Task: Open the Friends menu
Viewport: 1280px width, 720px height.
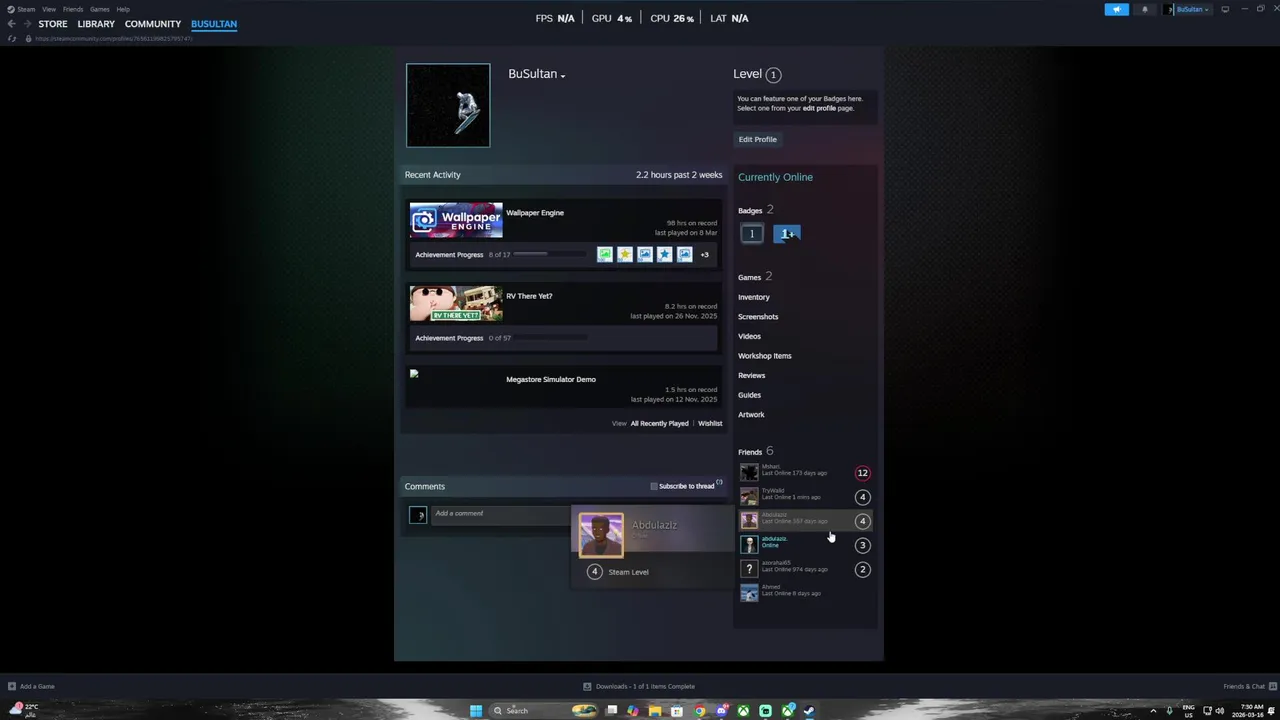Action: [73, 9]
